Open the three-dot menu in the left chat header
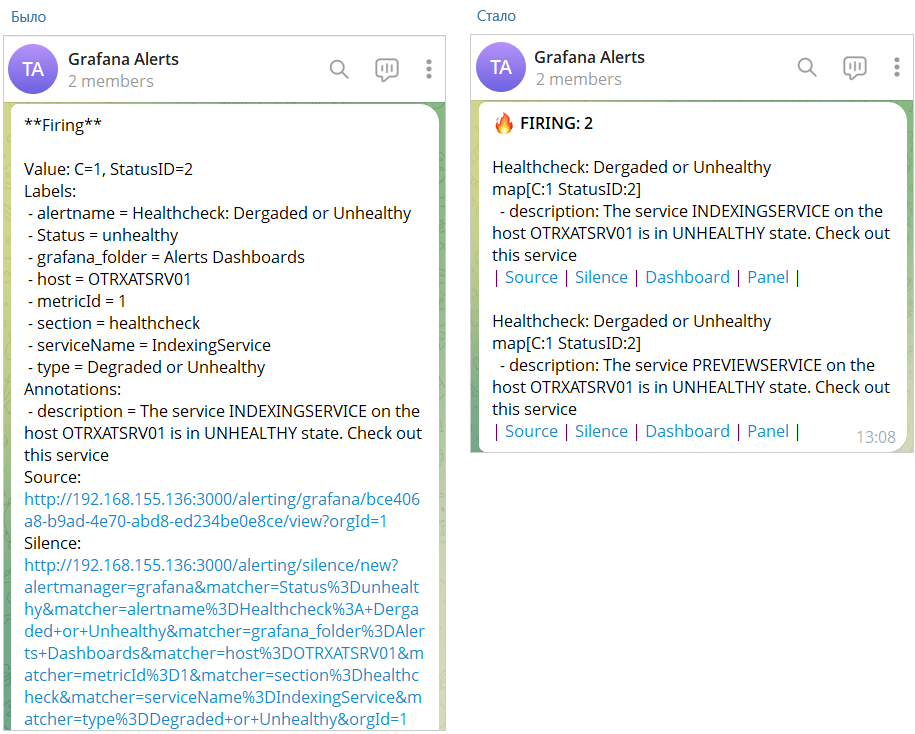This screenshot has height=734, width=915. tap(429, 69)
